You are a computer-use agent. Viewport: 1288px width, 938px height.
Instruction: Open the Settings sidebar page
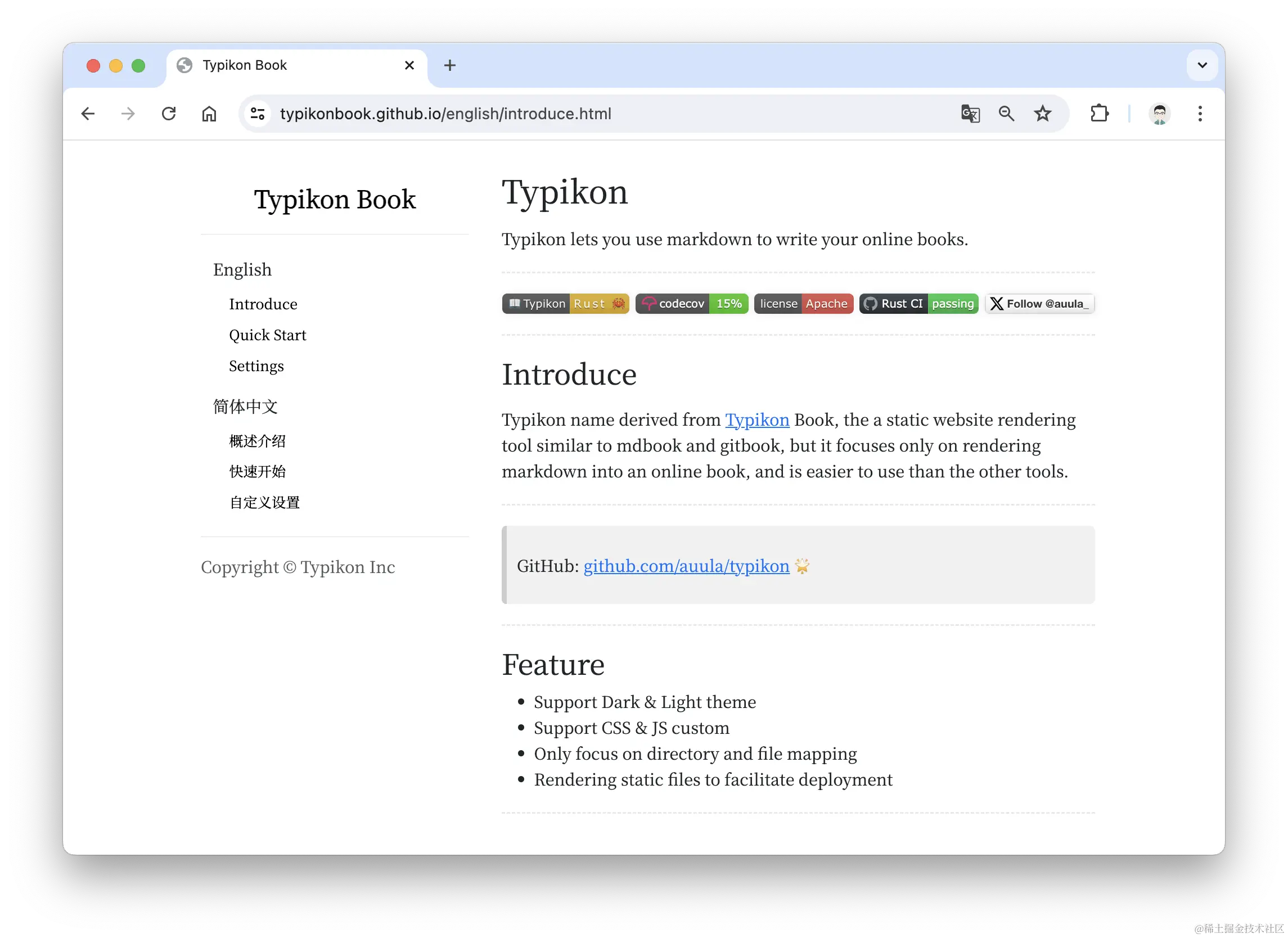pyautogui.click(x=256, y=366)
